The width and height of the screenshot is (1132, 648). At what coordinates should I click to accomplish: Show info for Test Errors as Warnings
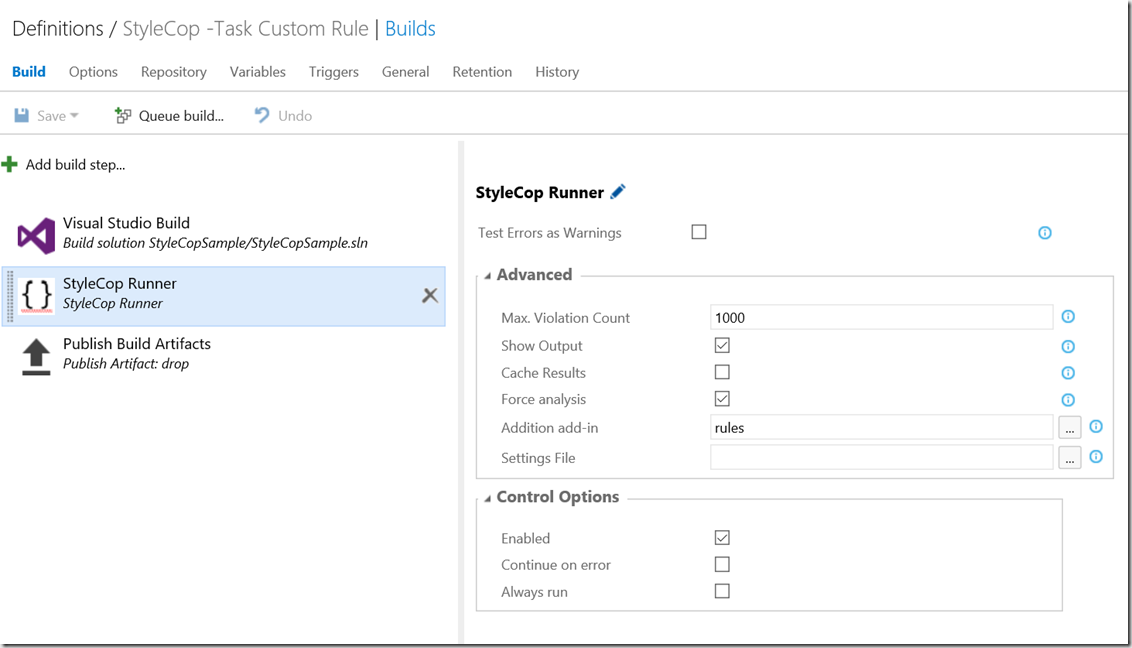point(1045,232)
